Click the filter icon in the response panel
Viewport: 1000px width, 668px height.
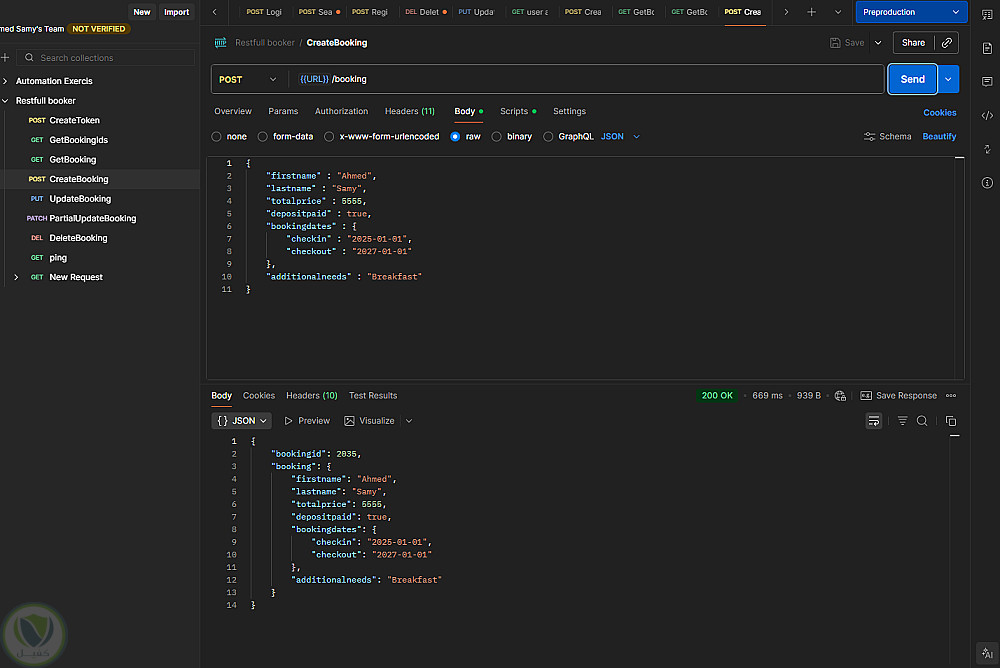902,421
